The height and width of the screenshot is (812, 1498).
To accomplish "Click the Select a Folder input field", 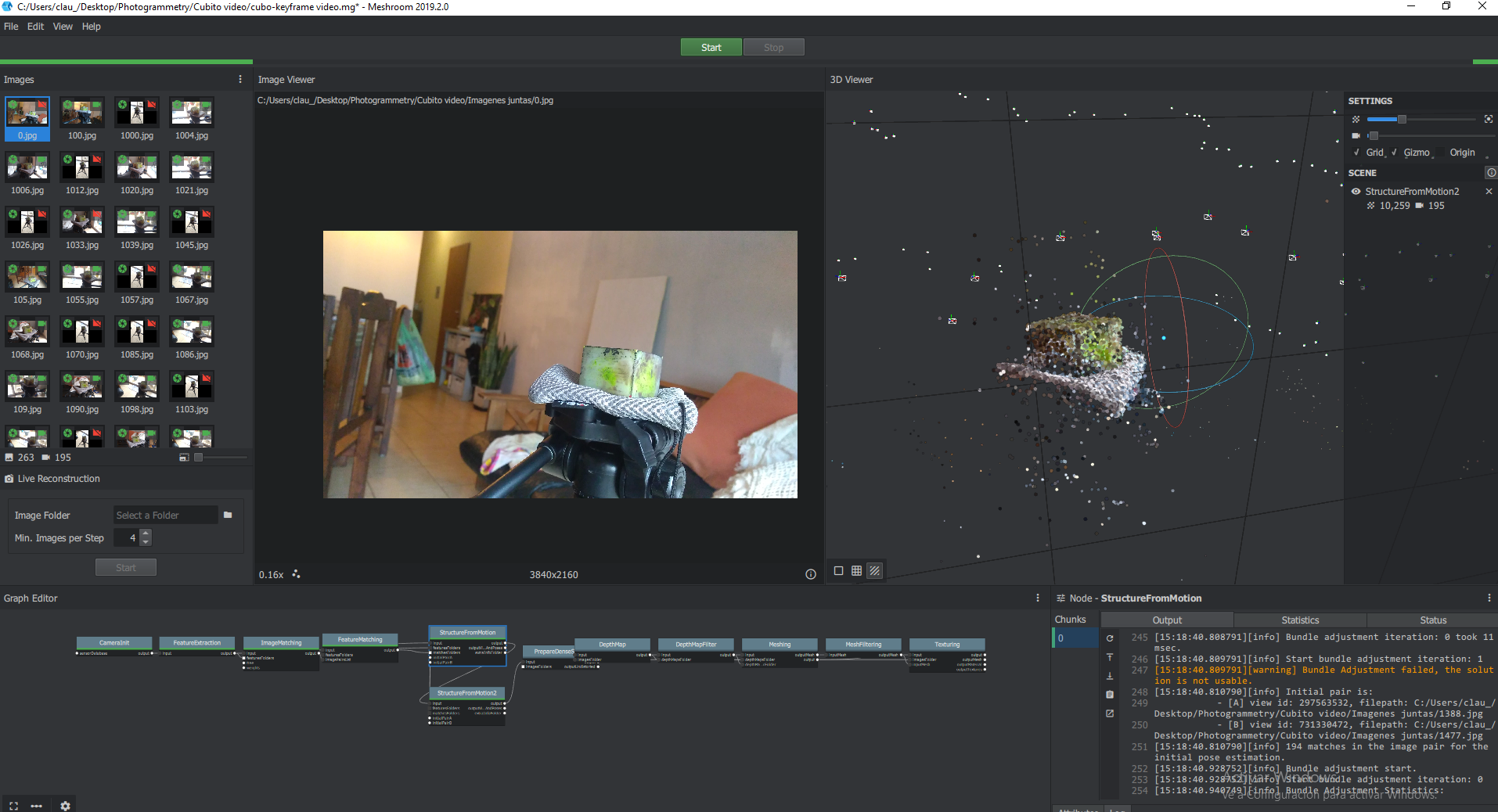I will (166, 515).
